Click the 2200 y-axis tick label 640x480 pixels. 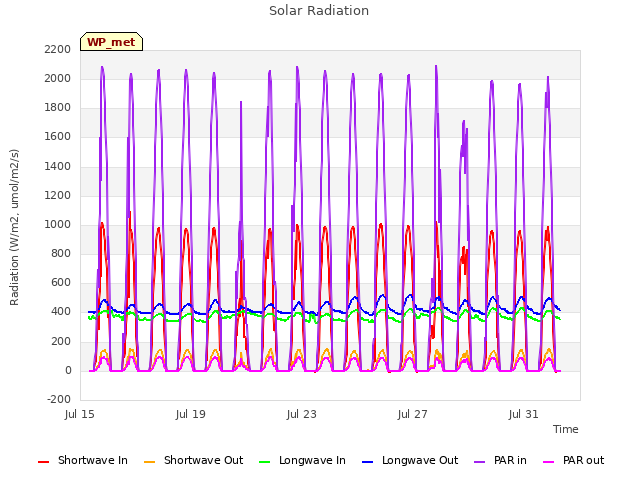coord(58,49)
